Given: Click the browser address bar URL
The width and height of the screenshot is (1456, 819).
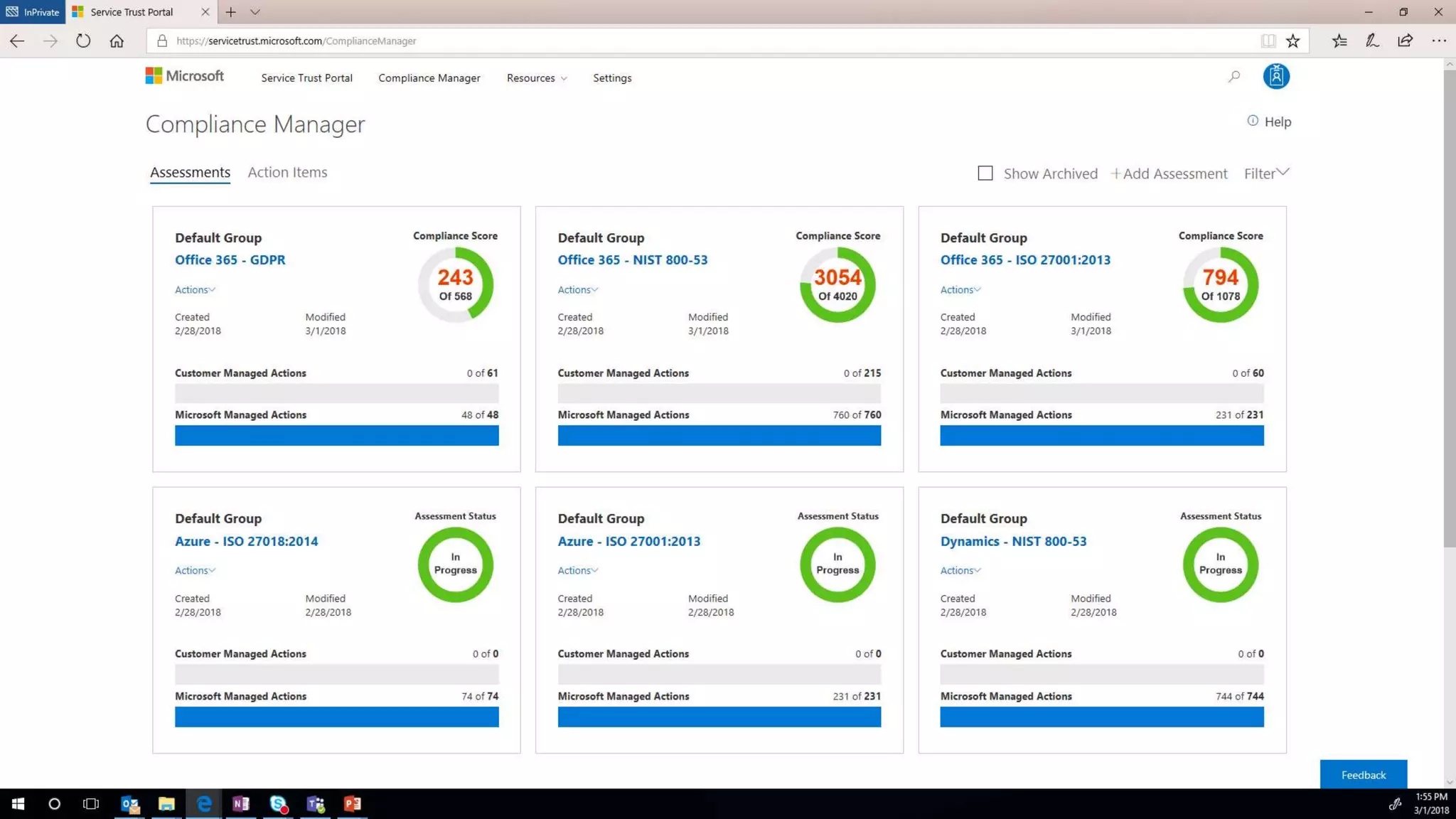Looking at the screenshot, I should click(296, 41).
